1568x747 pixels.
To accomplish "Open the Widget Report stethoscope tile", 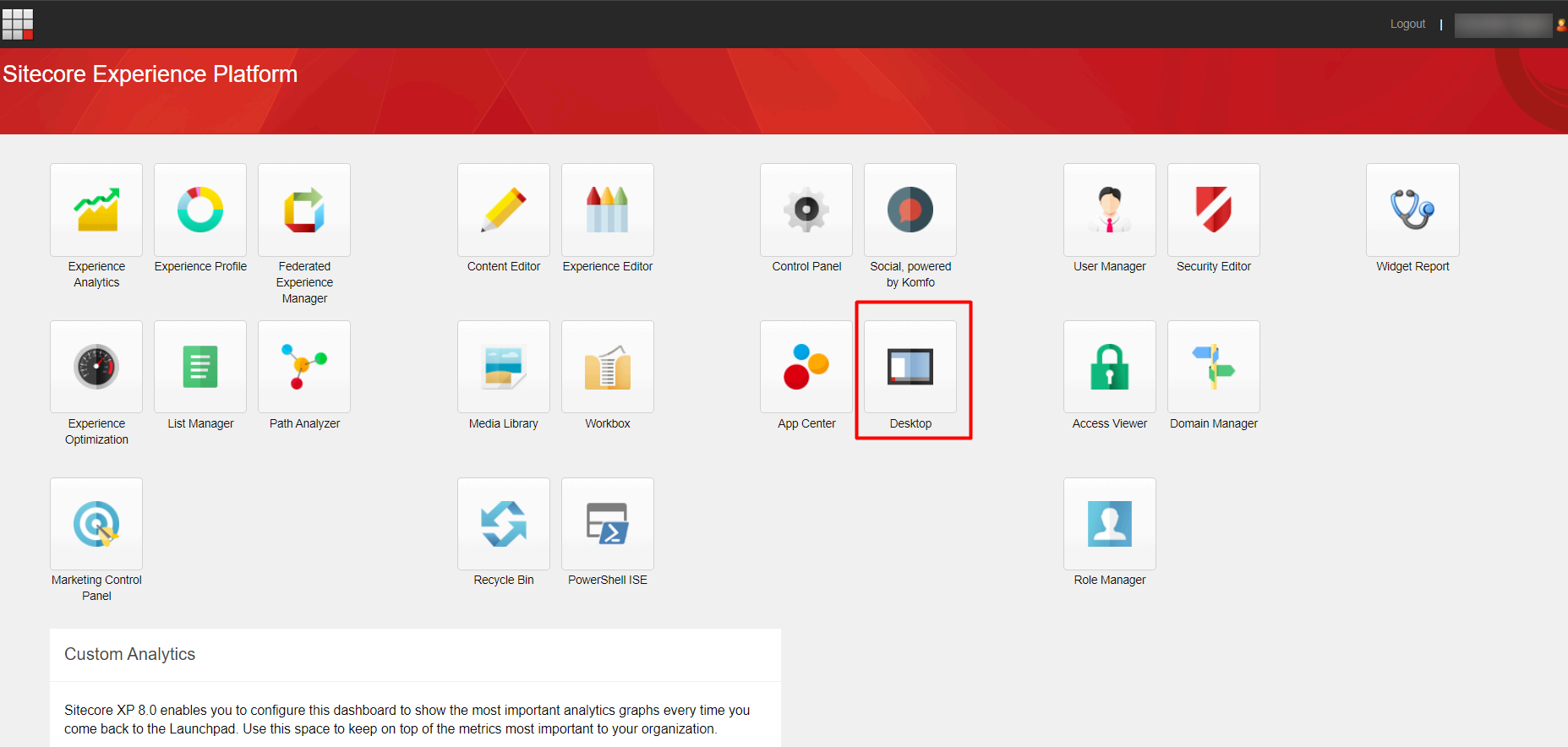I will [x=1412, y=210].
